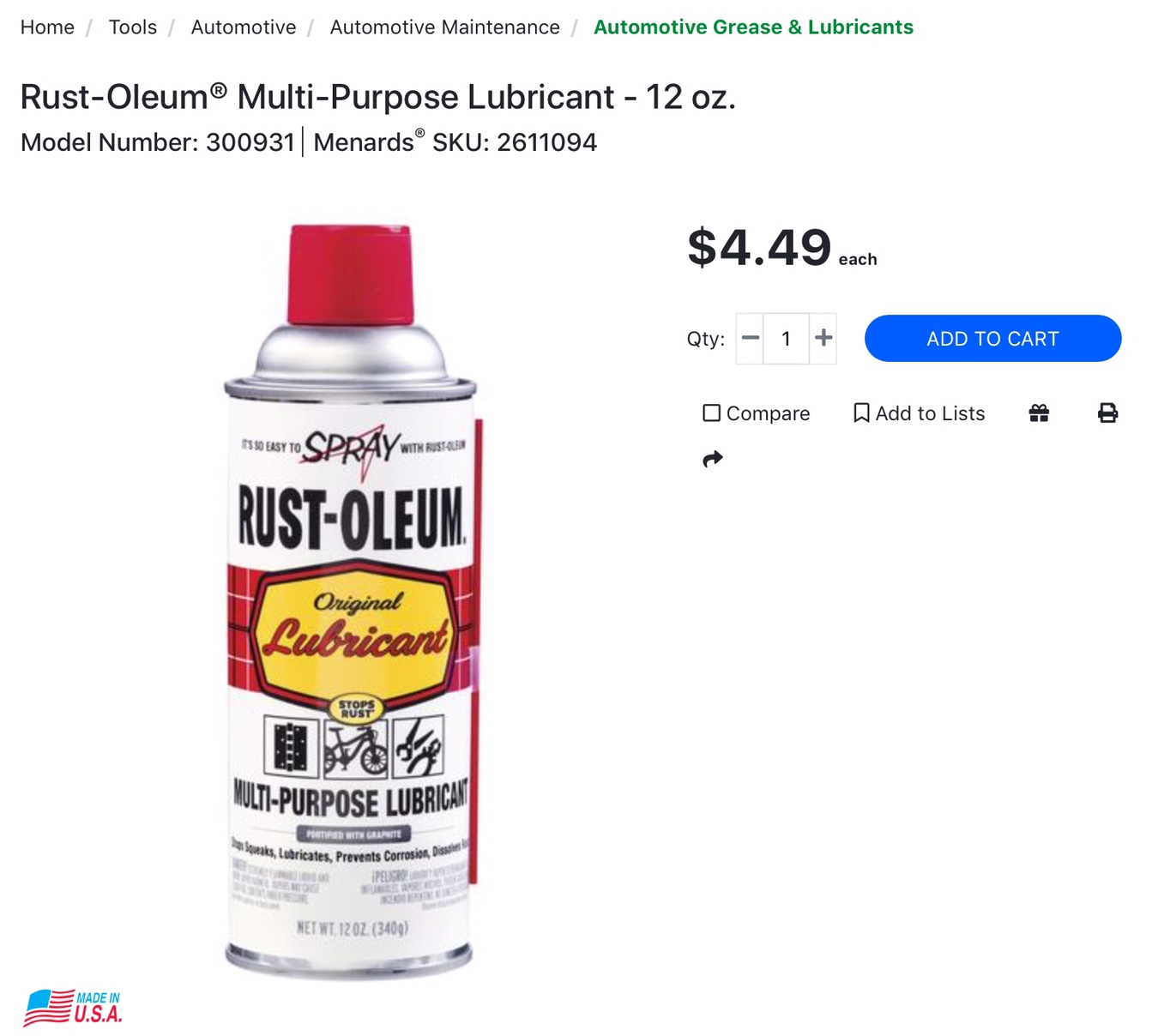Click the bookmark icon beside Add to Lists
This screenshot has width=1158, height=1036.
[861, 413]
